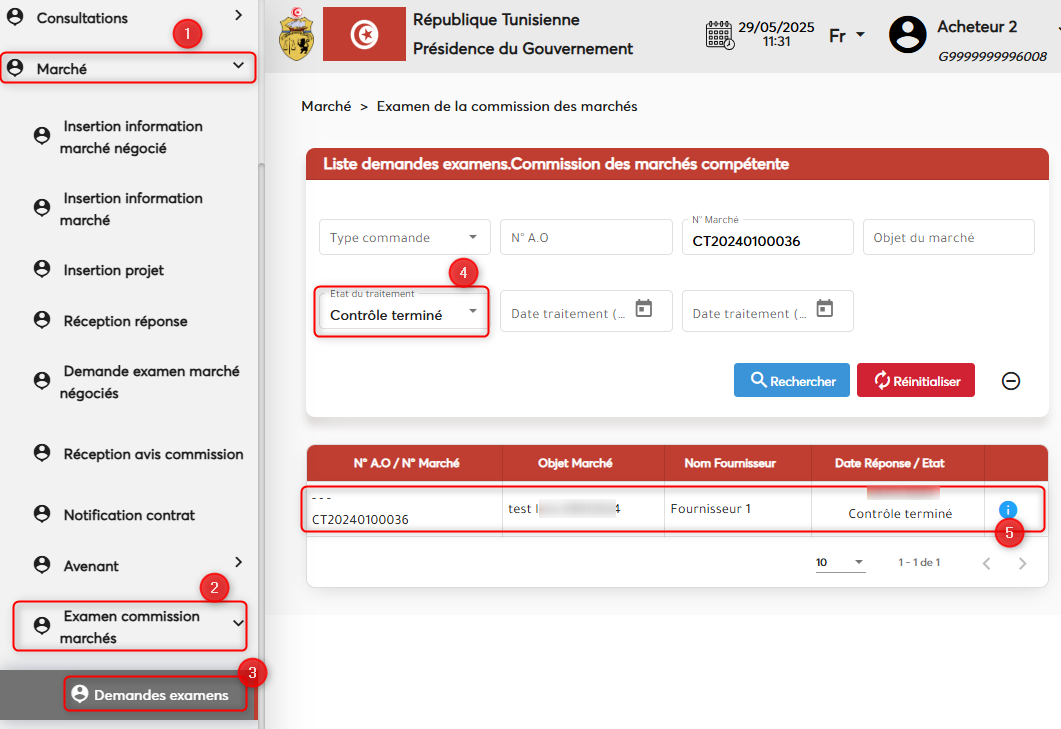Change rows per page from 10
This screenshot has height=729, width=1061.
[x=839, y=563]
